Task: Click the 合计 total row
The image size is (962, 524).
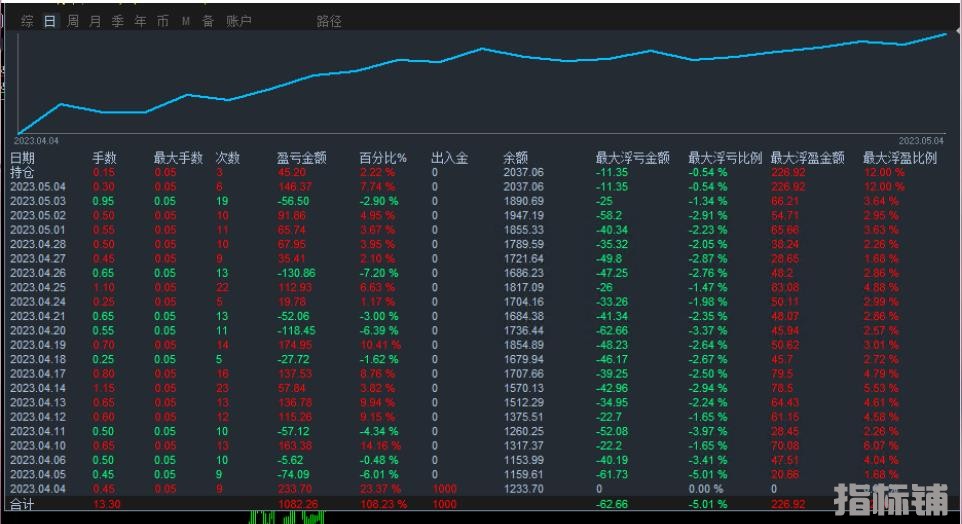Action: point(22,504)
